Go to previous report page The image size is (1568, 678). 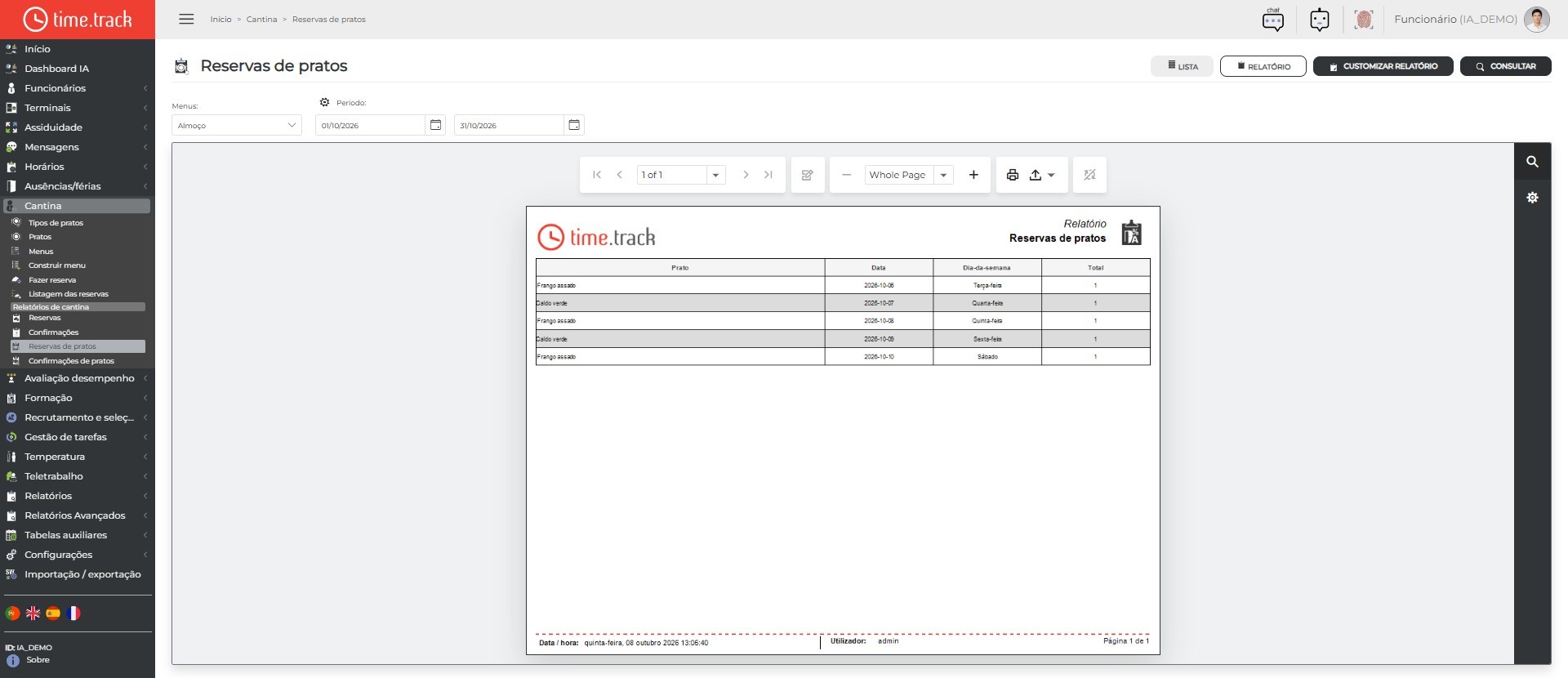coord(620,175)
